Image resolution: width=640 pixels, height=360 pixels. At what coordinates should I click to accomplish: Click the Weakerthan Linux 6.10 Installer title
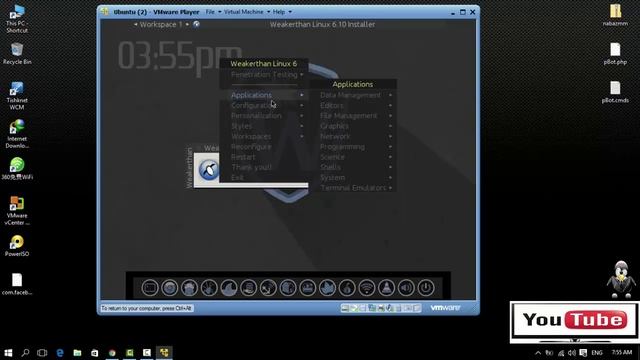point(322,24)
